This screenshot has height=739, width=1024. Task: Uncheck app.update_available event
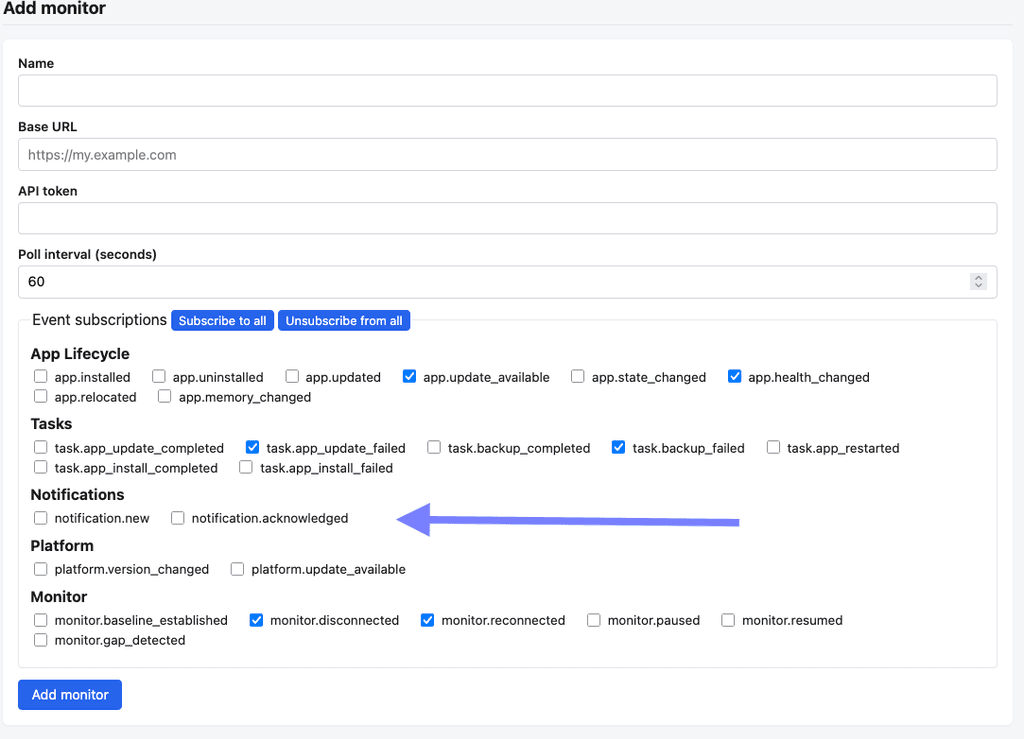[x=409, y=377]
